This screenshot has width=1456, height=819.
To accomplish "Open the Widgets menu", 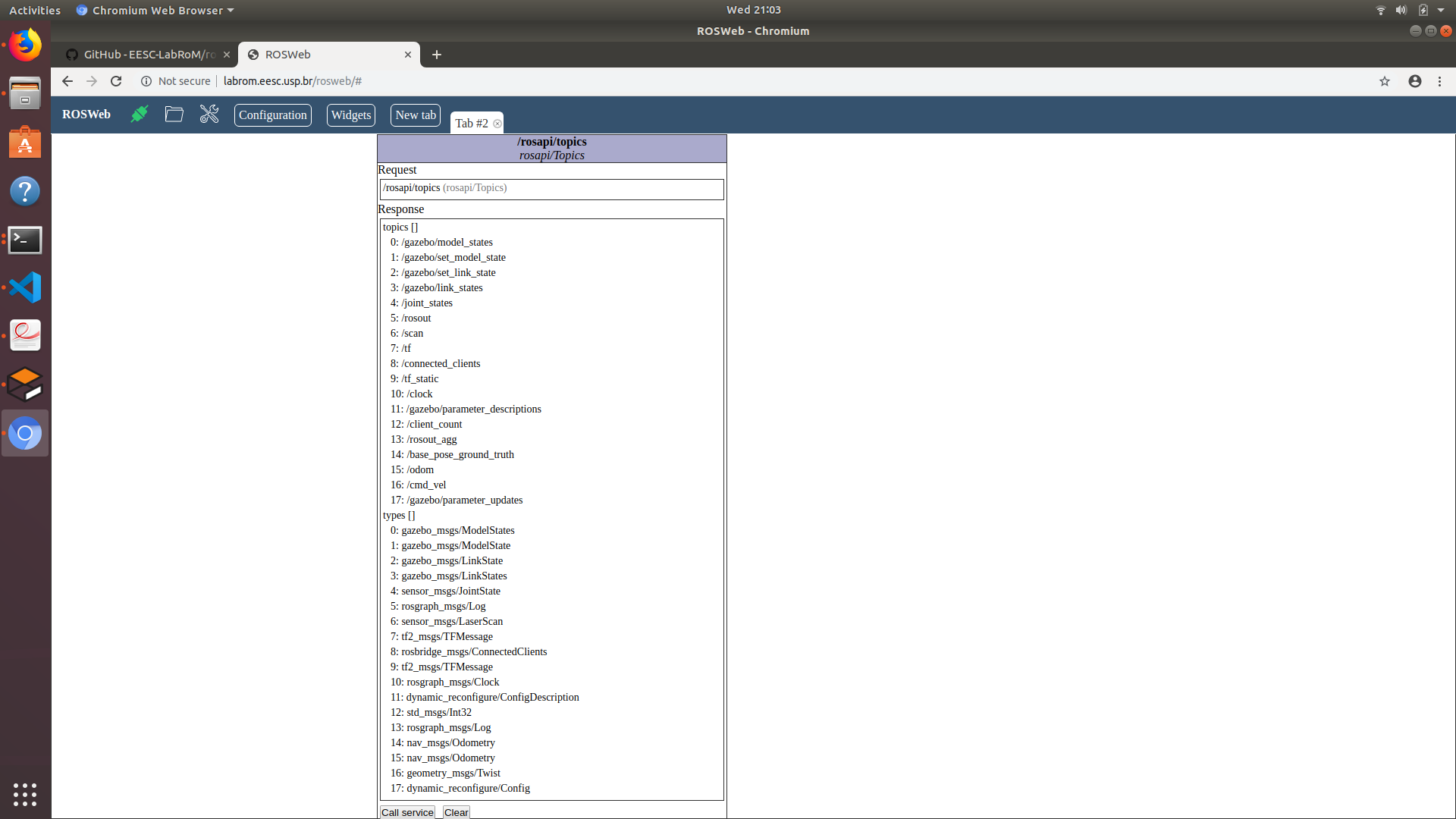I will point(351,115).
